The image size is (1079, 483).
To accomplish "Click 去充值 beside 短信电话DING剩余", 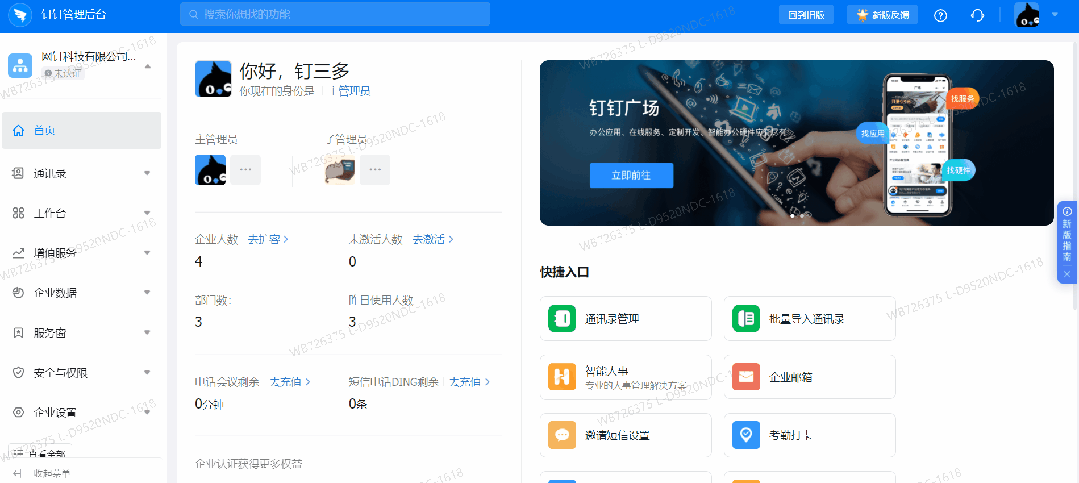I will pos(470,381).
